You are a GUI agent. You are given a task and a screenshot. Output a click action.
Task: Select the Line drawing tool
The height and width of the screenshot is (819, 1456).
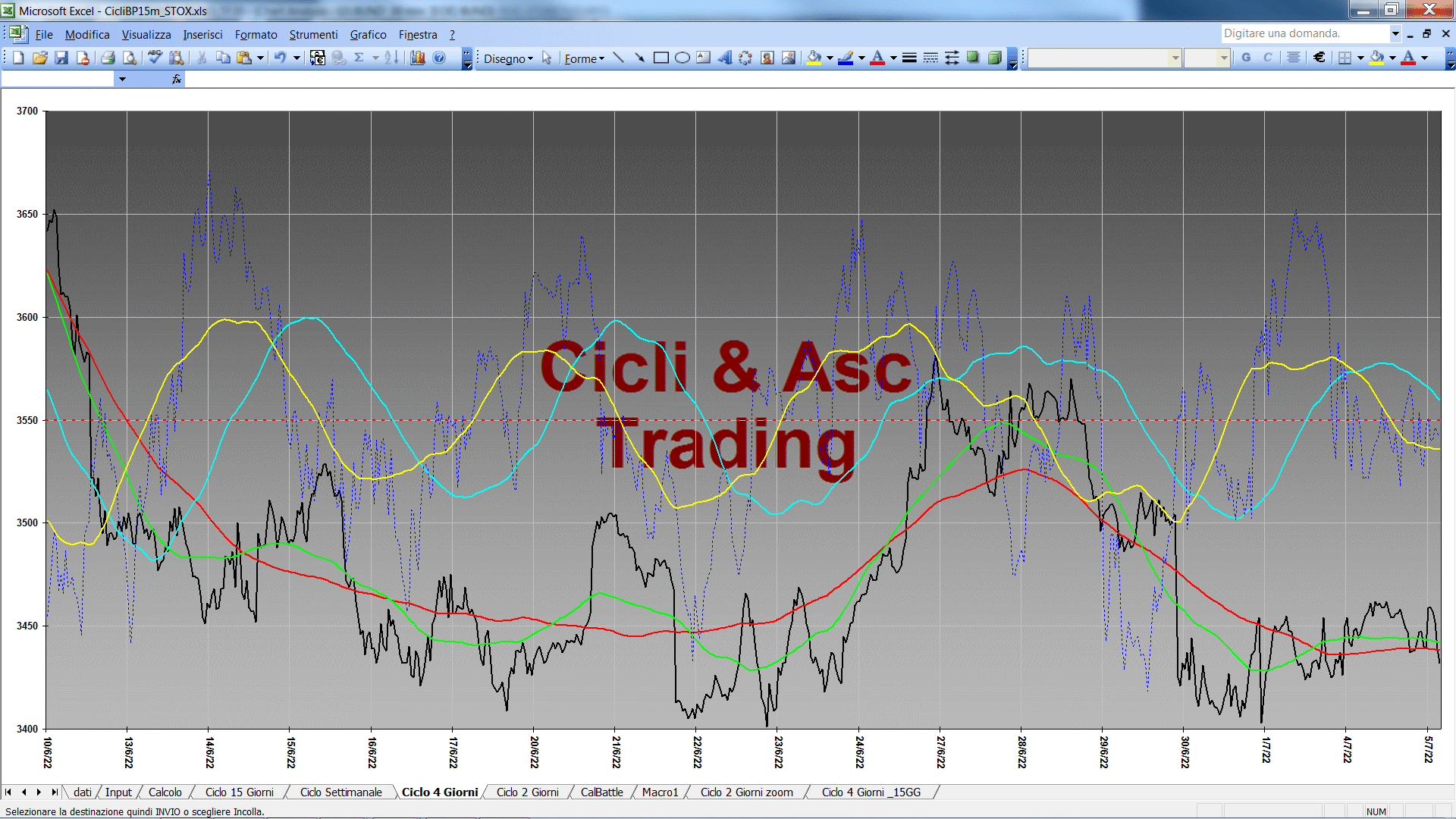coord(619,58)
